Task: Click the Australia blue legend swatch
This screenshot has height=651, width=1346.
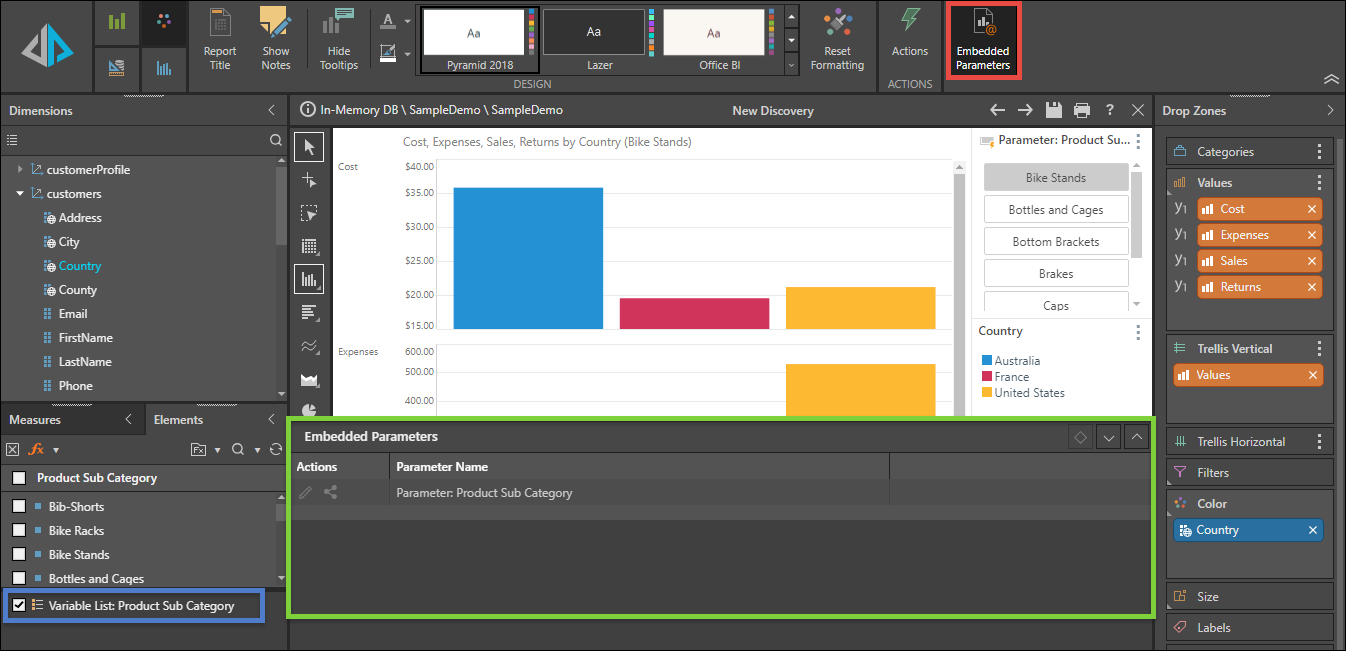Action: [x=987, y=361]
